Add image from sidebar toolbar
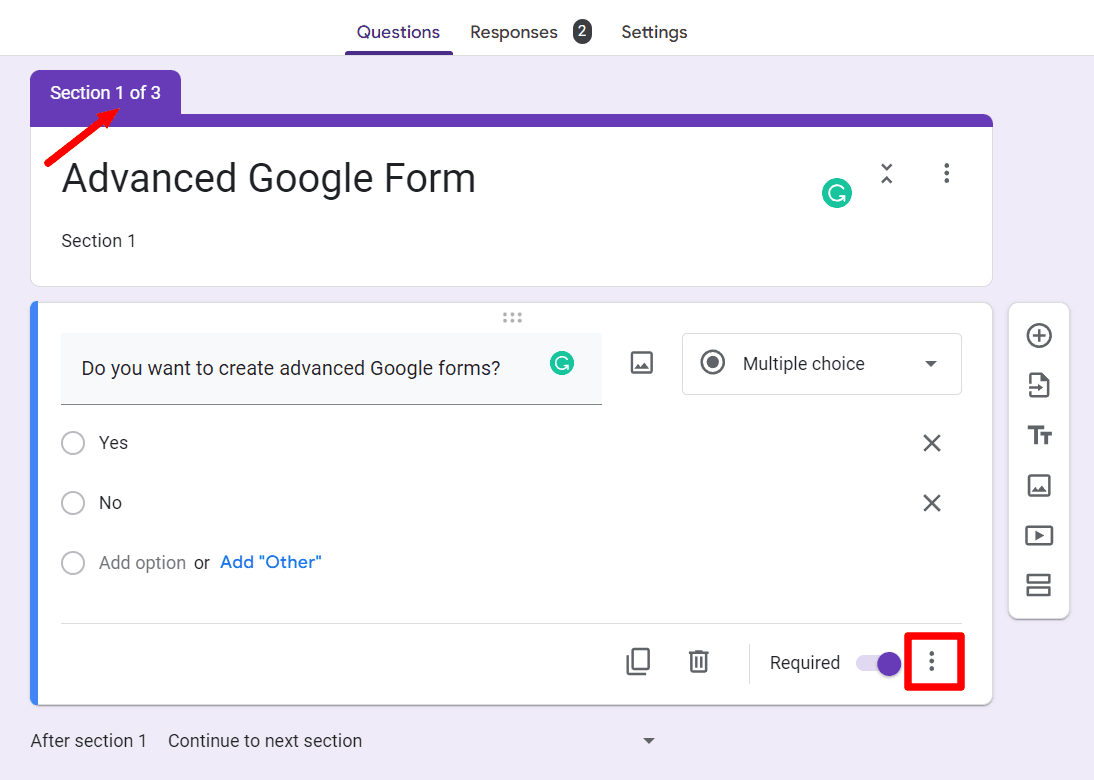Screen dimensions: 1094x780 point(1040,486)
